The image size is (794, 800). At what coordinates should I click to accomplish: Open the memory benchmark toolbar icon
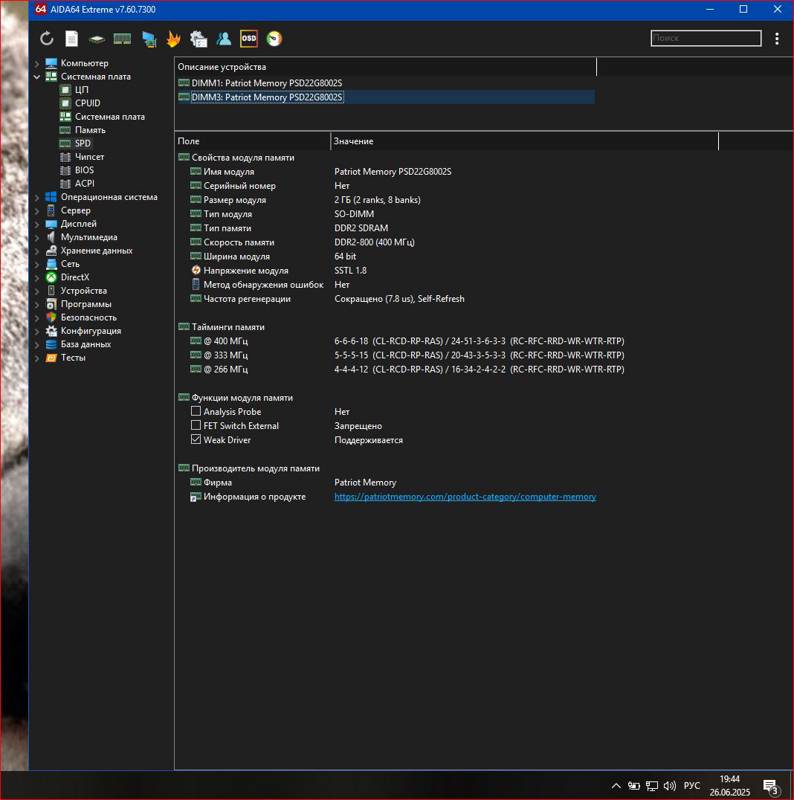click(x=122, y=39)
